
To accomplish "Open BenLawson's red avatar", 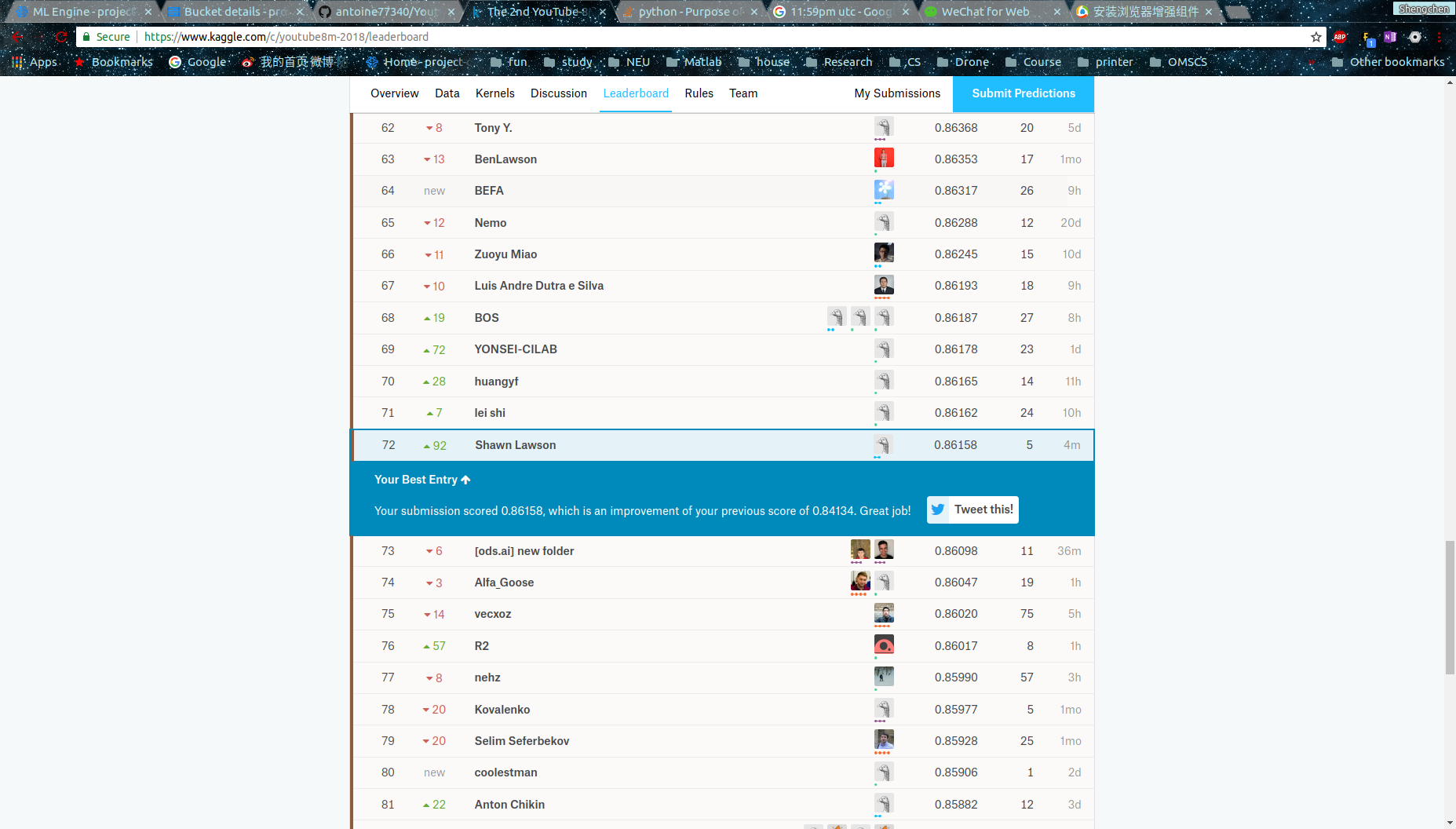I will [884, 158].
